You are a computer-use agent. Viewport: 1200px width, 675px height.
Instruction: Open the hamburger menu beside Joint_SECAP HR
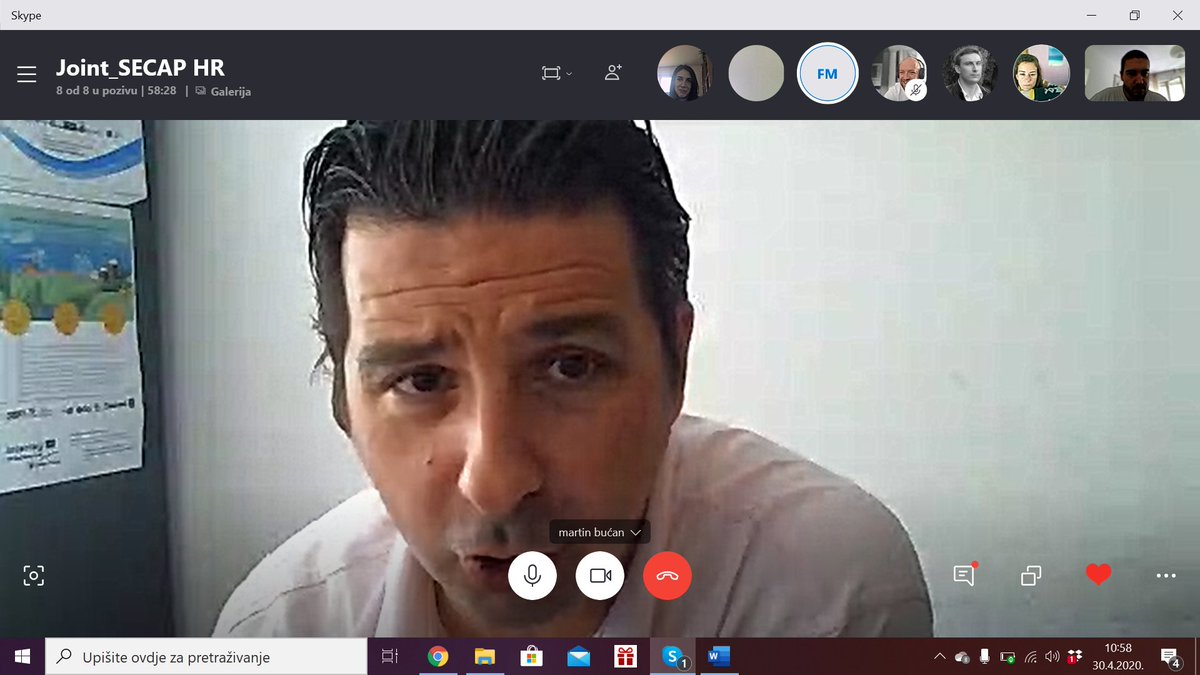[x=27, y=74]
